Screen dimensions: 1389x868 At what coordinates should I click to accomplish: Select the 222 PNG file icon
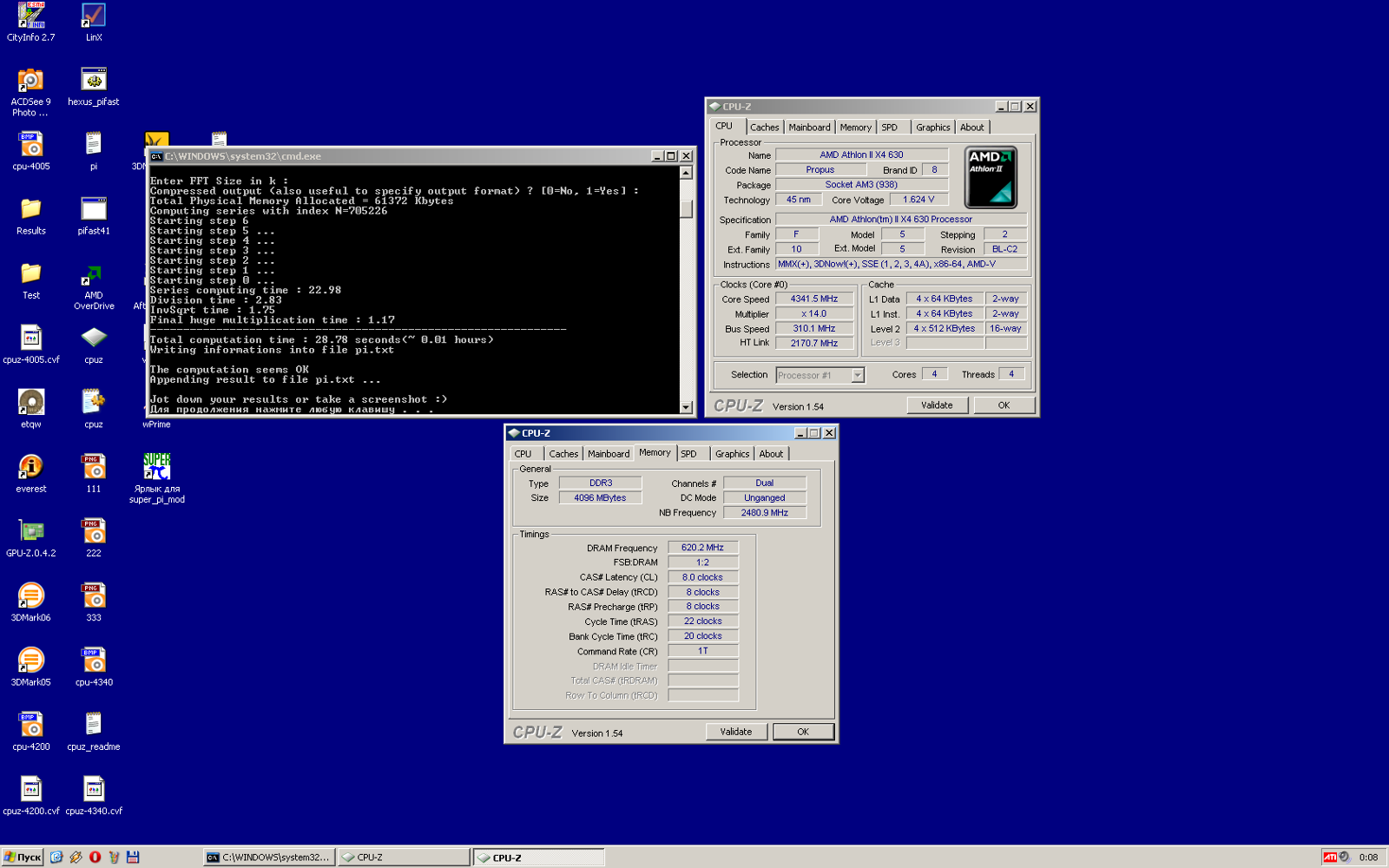point(94,537)
